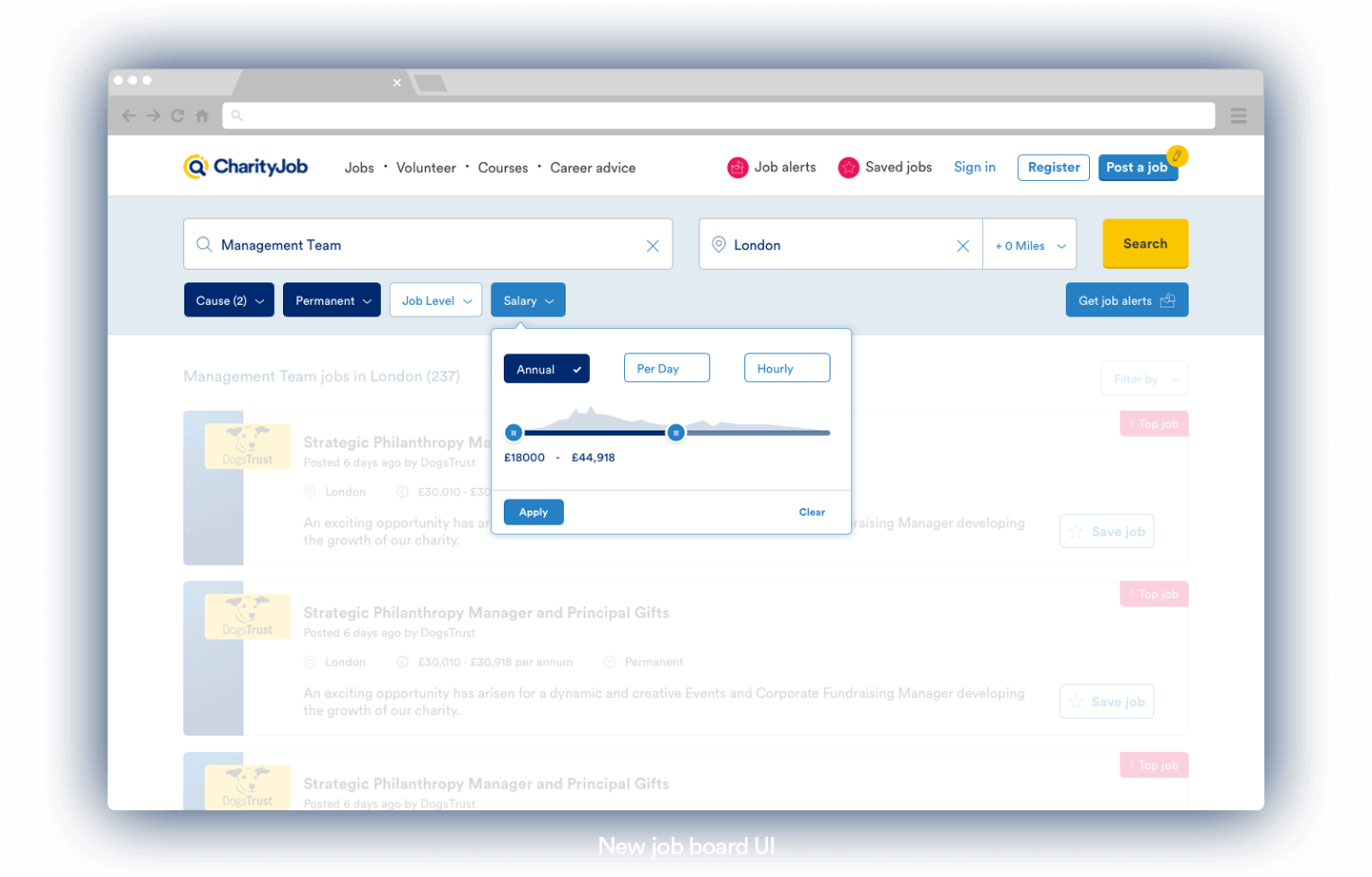This screenshot has width=1372, height=877.
Task: Click Job alerts bell icon
Action: (x=737, y=168)
